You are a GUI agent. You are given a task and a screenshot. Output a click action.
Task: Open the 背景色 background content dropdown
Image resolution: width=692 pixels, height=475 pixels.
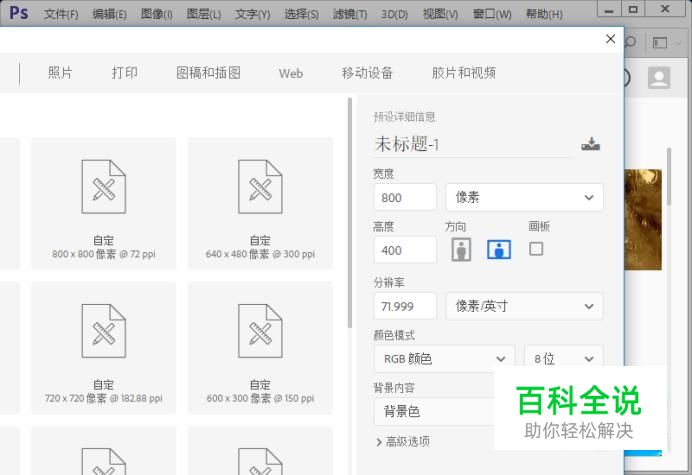(434, 411)
